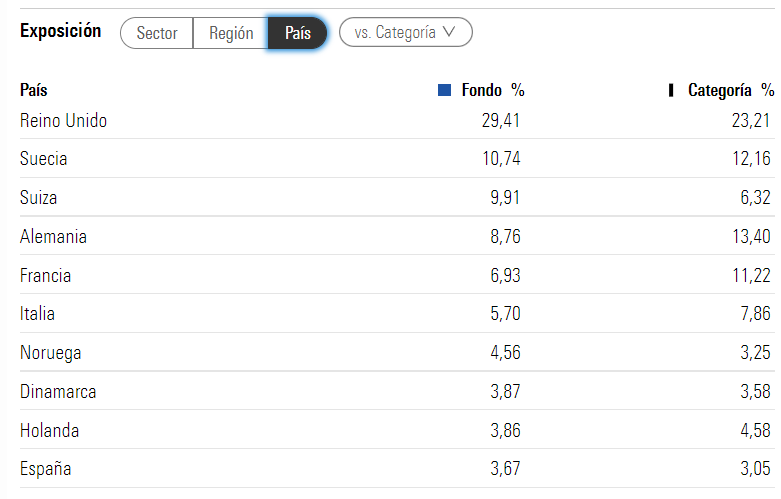Viewport: 781px width, 499px height.
Task: Click the black Categoría legend marker
Action: point(671,90)
